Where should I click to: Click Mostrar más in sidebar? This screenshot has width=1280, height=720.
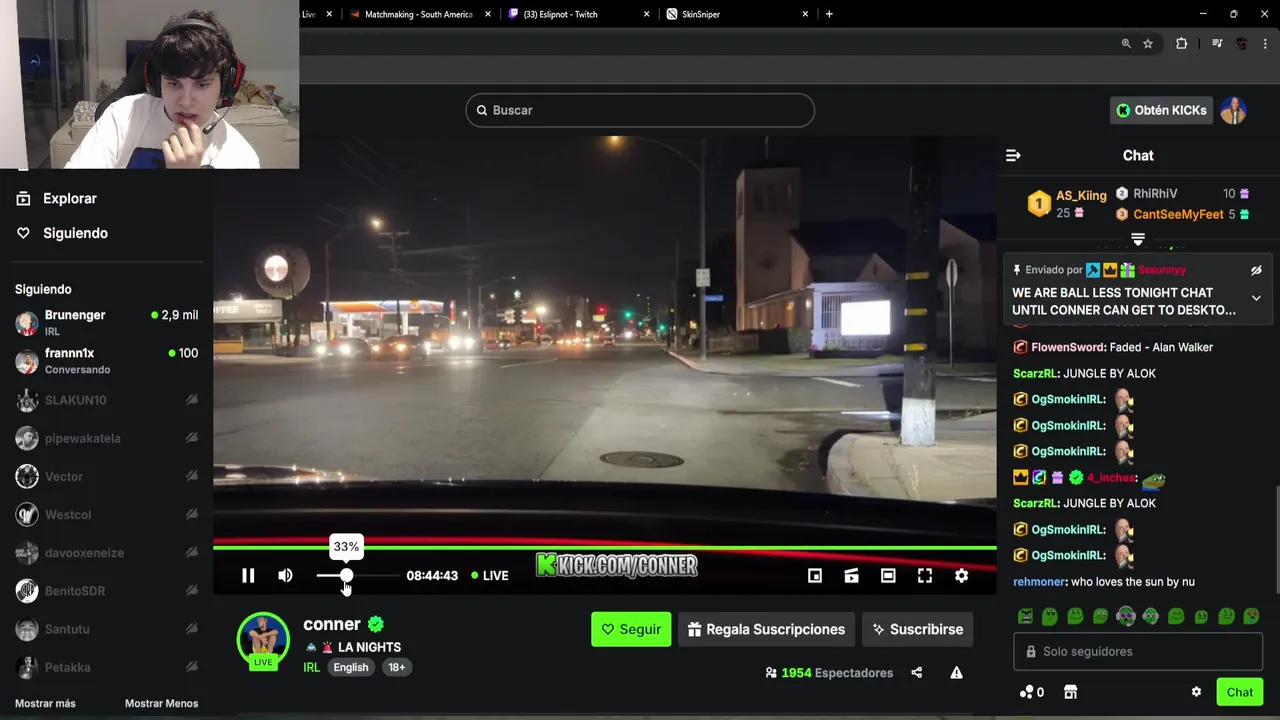45,703
